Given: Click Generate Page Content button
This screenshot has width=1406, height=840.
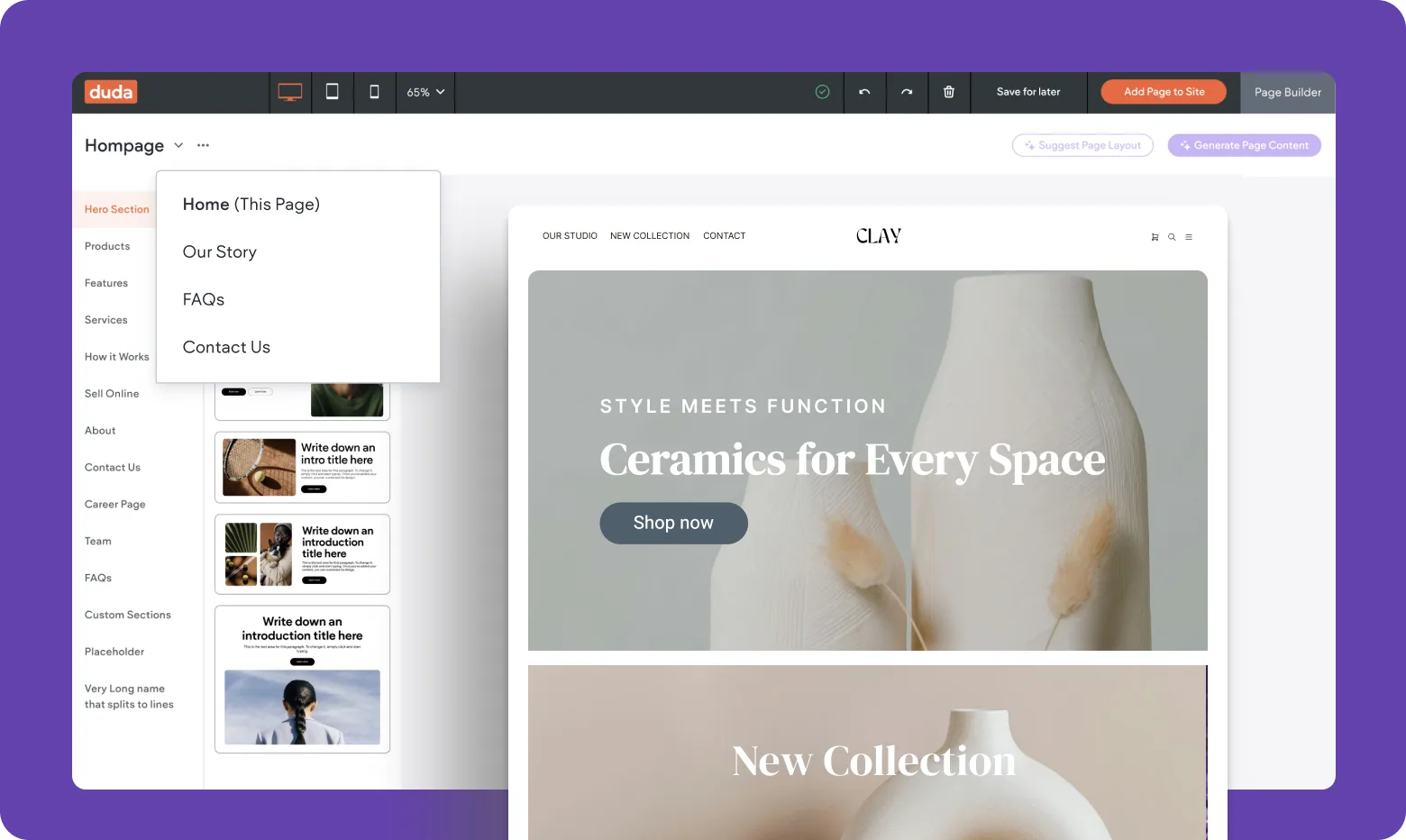Looking at the screenshot, I should coord(1245,145).
